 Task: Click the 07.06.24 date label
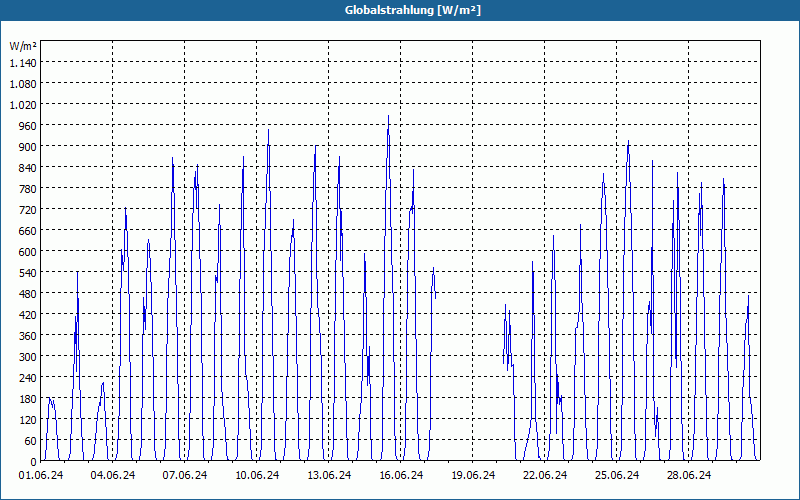185,475
